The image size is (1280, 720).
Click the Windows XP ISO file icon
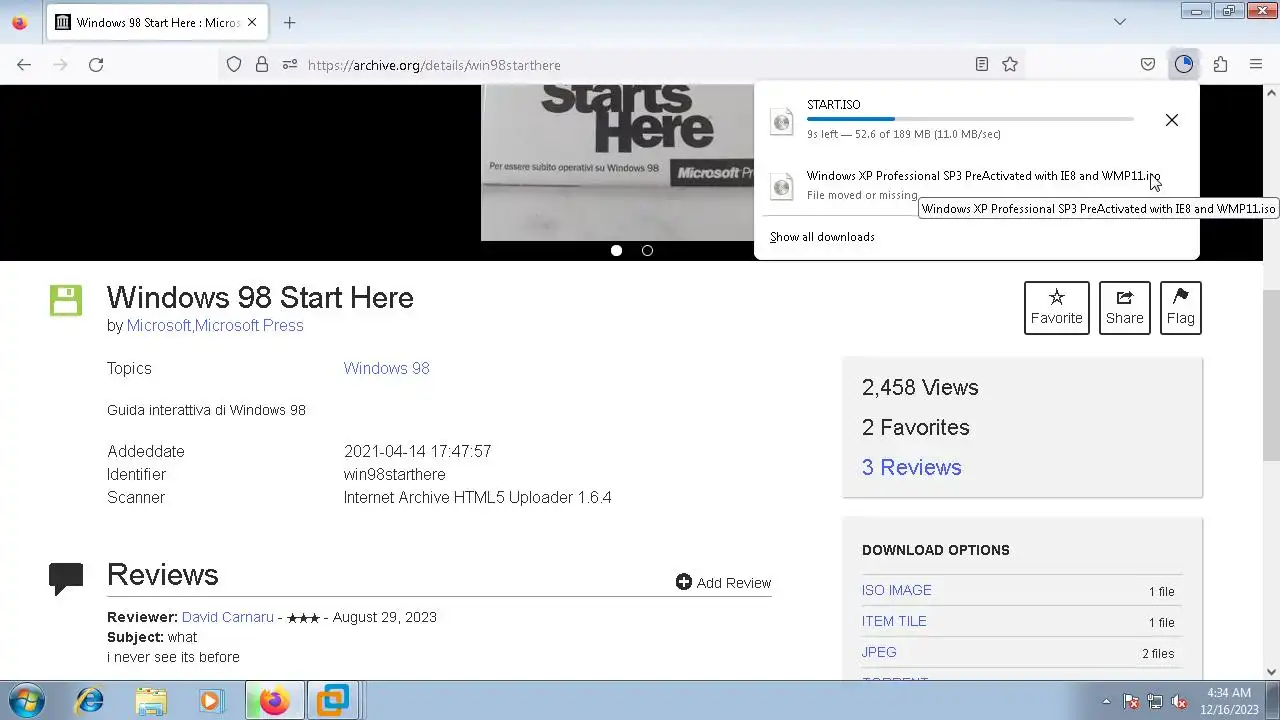tap(782, 186)
